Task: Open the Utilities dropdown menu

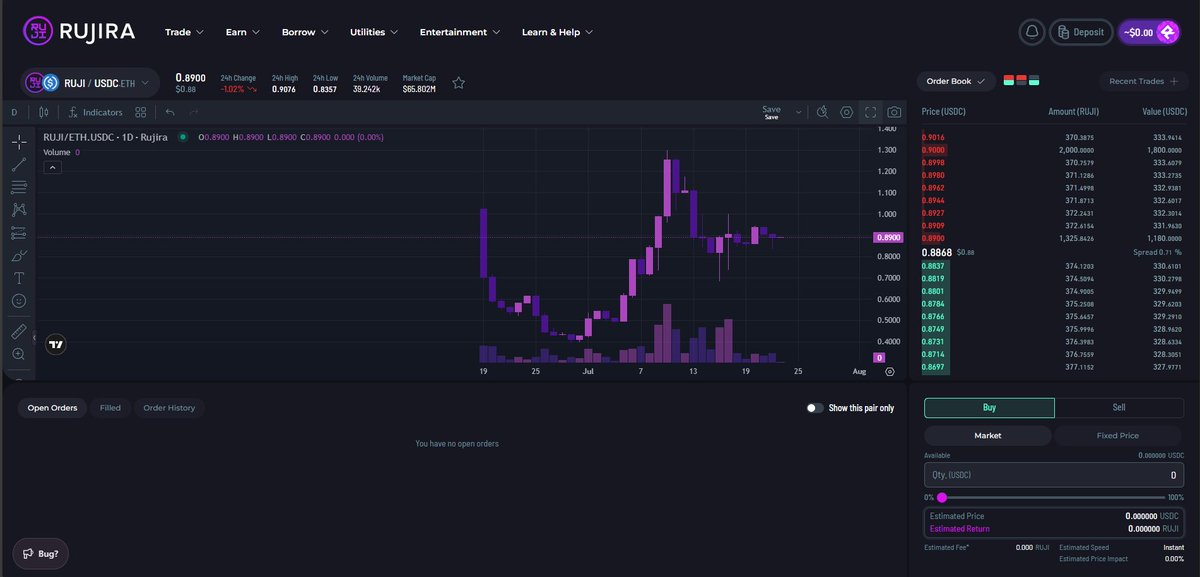Action: pos(373,32)
